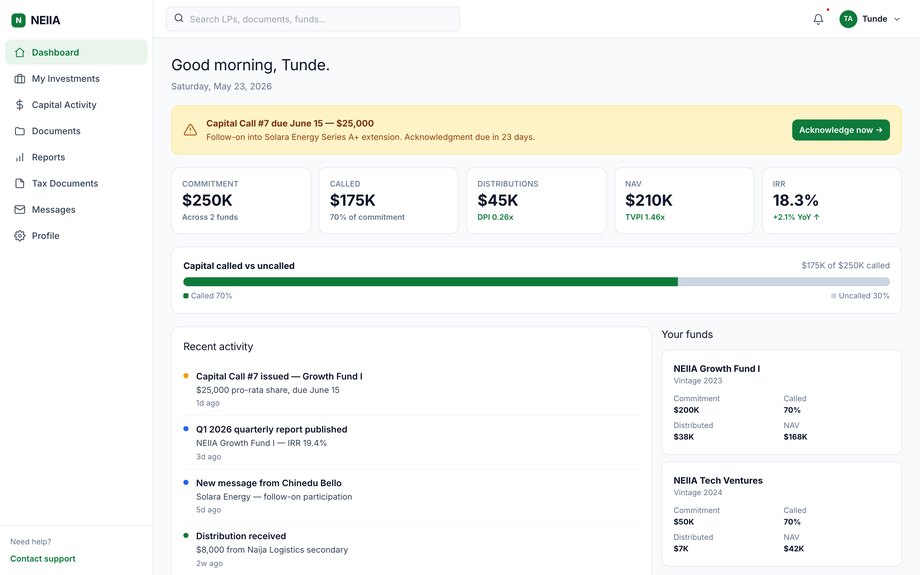The image size is (920, 575).
Task: Click '+2.1% YoY' indicator
Action: pos(796,217)
